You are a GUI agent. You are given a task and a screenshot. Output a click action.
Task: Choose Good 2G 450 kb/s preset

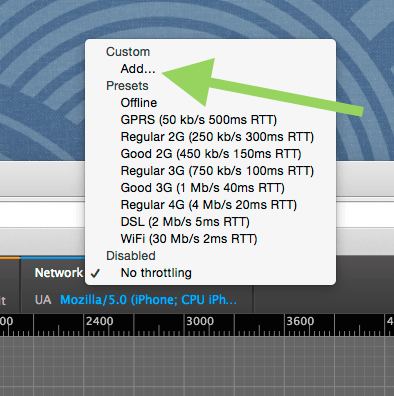pos(210,154)
